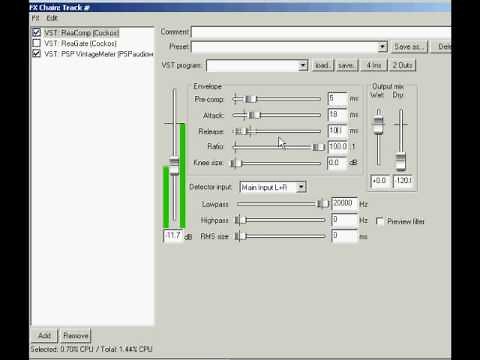Open the FX menu
This screenshot has width=480, height=360.
pyautogui.click(x=35, y=18)
